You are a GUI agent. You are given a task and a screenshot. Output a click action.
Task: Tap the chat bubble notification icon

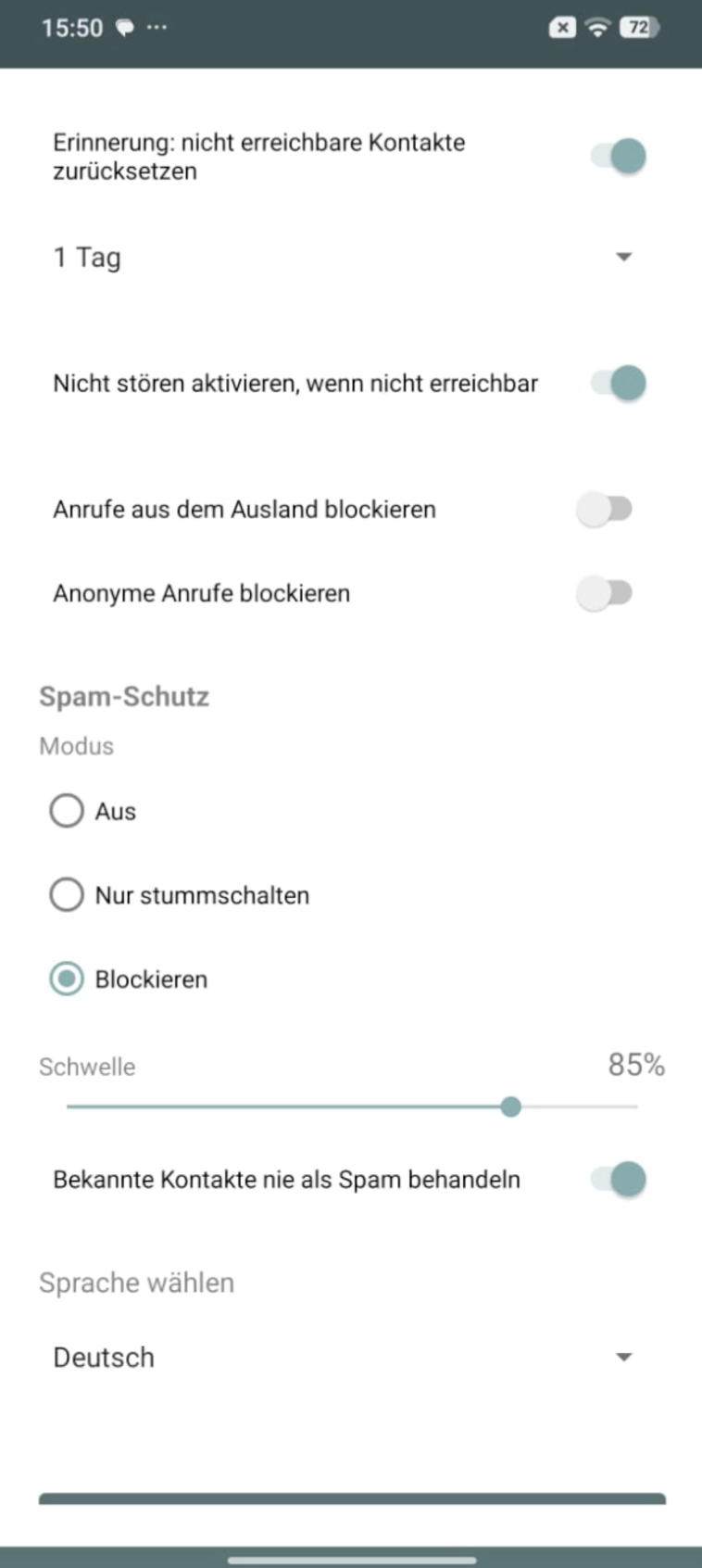(x=124, y=28)
